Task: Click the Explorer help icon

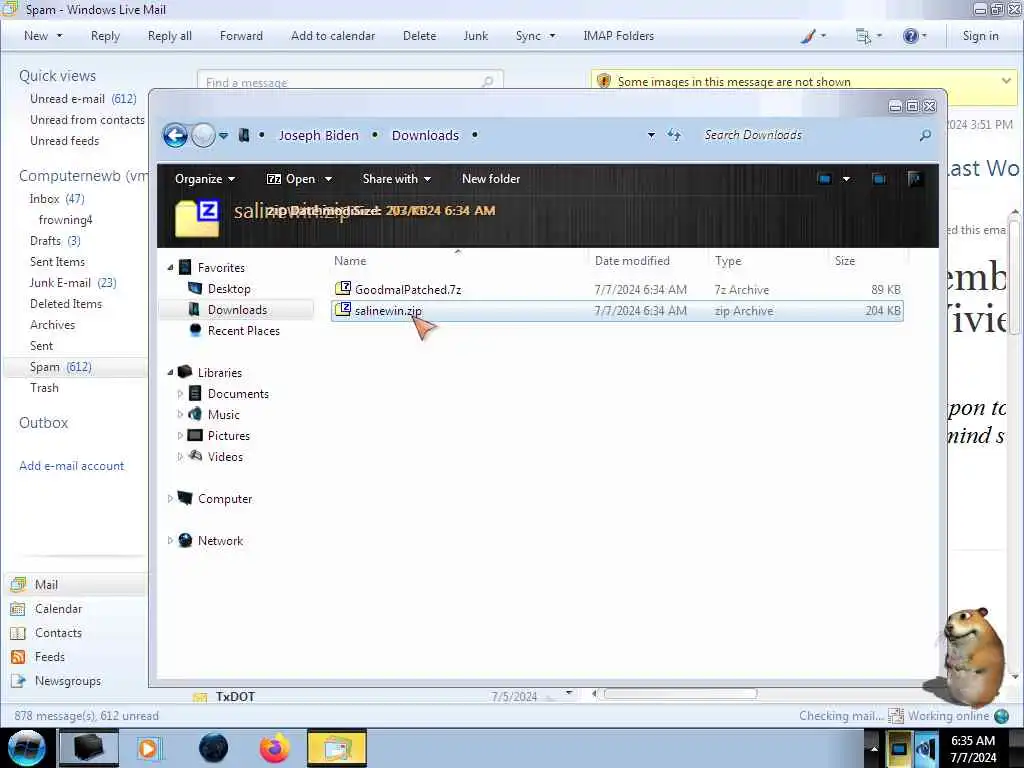Action: coord(915,179)
